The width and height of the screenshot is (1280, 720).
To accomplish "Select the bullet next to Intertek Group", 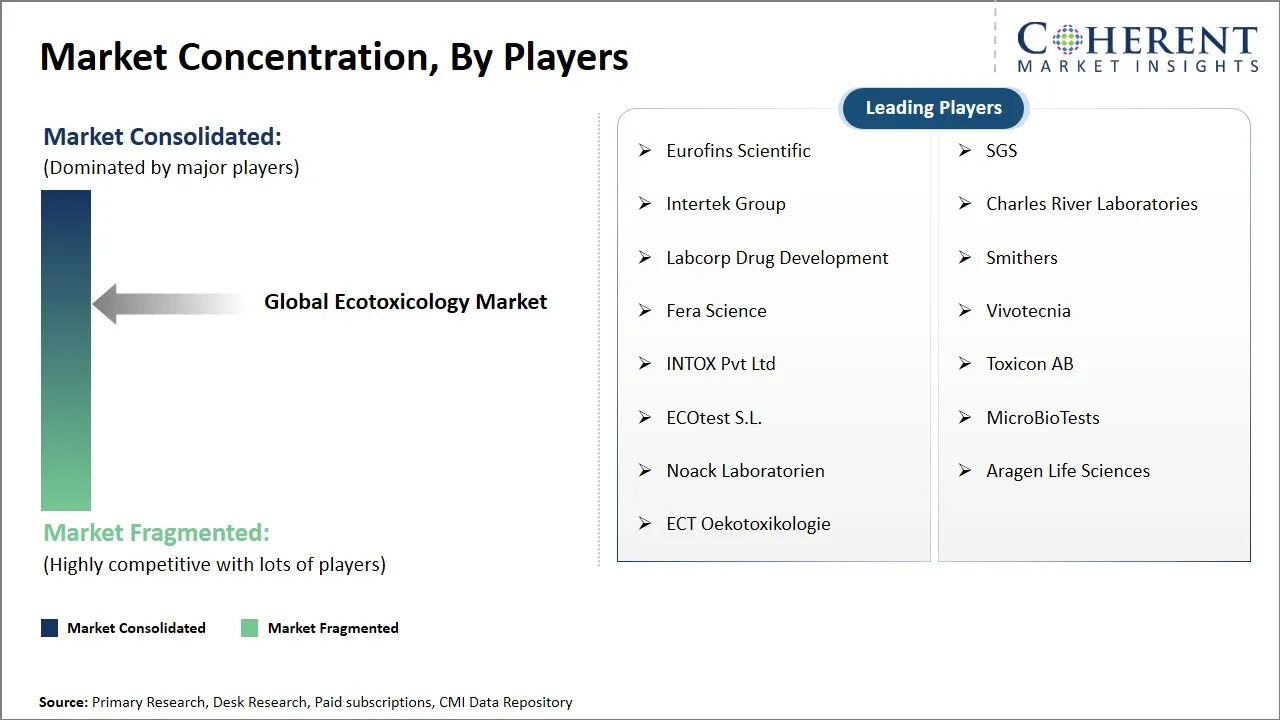I will (645, 204).
